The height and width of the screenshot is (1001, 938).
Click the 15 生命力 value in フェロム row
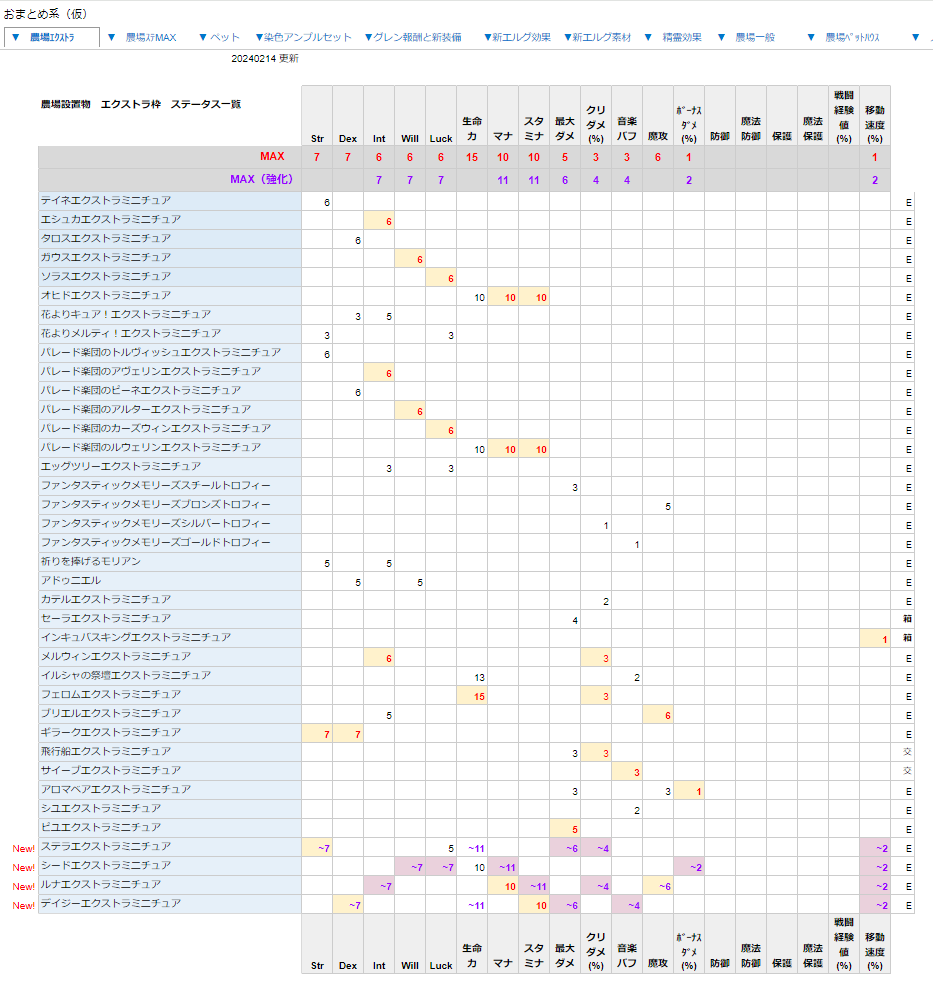click(x=480, y=696)
